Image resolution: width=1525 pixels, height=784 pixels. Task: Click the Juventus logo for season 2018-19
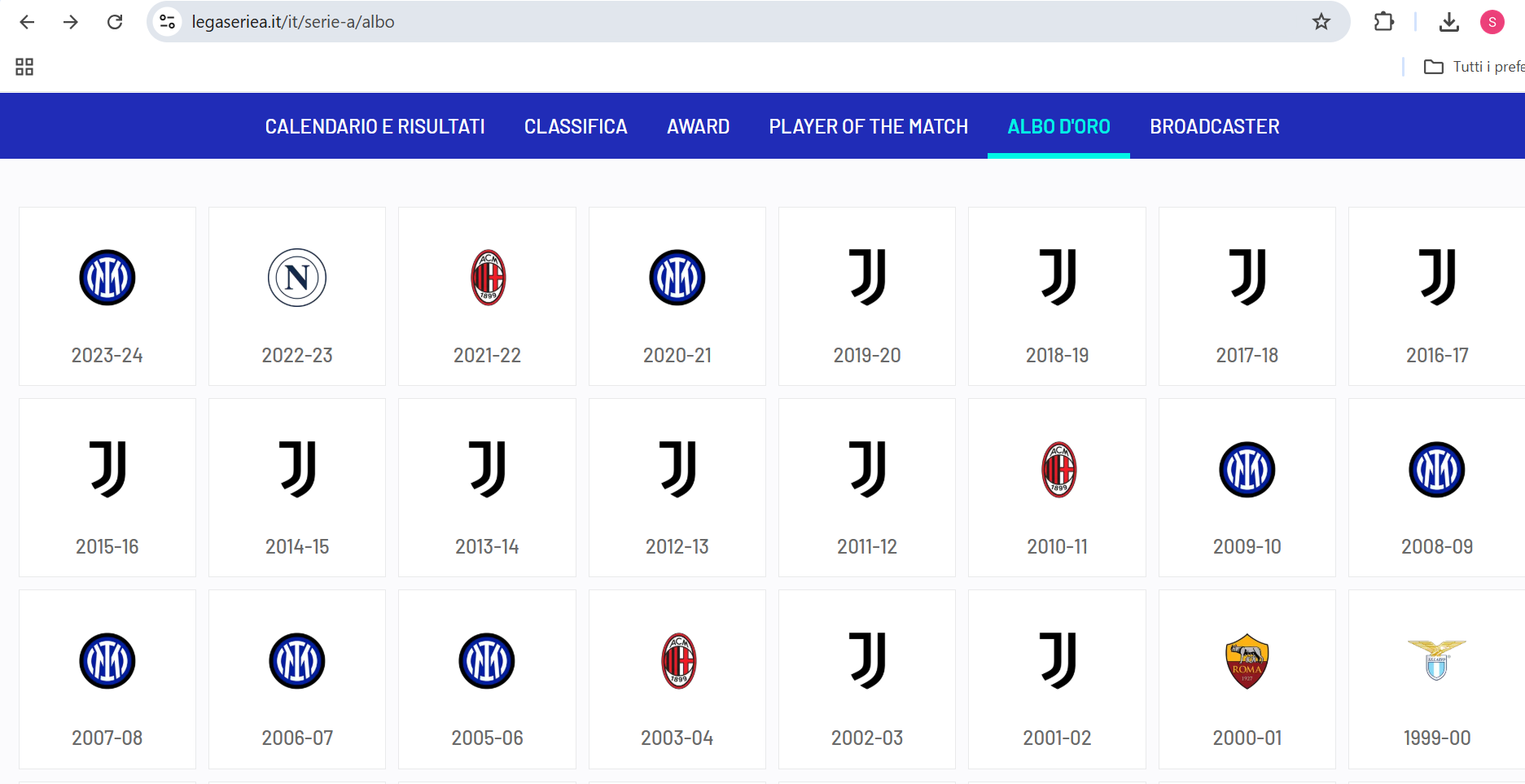pyautogui.click(x=1058, y=278)
